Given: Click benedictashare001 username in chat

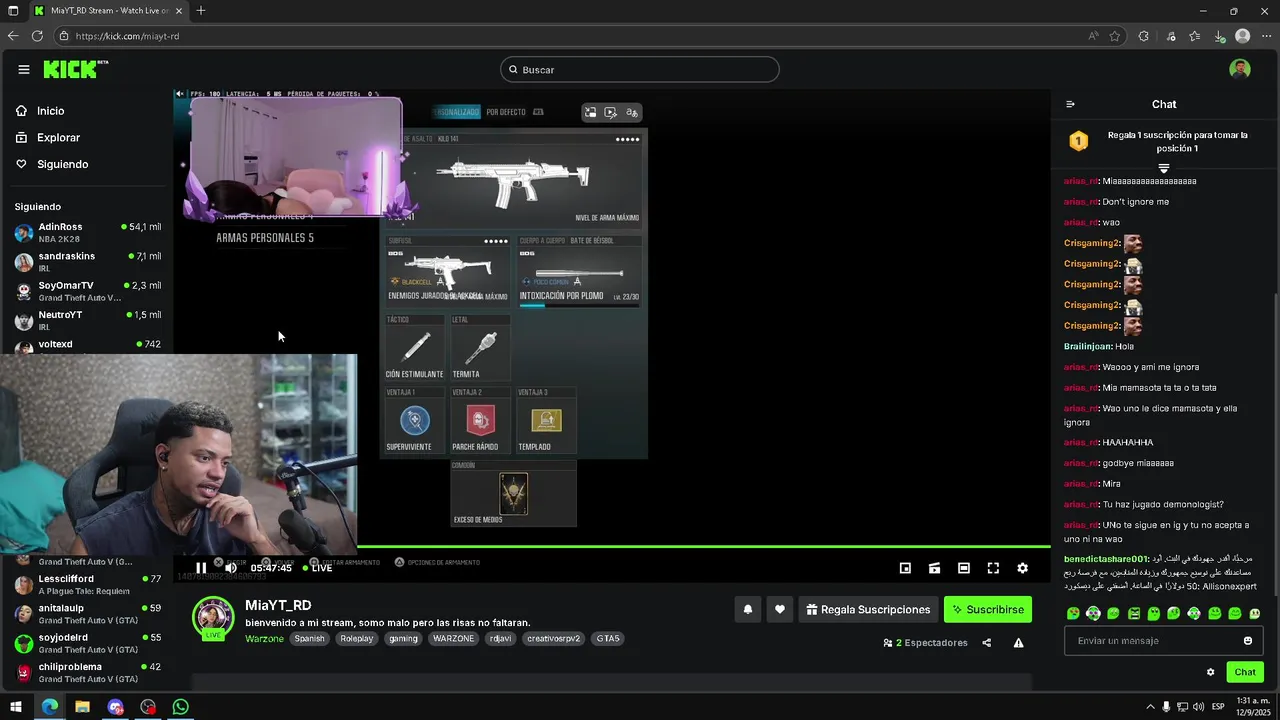Looking at the screenshot, I should [1106, 559].
